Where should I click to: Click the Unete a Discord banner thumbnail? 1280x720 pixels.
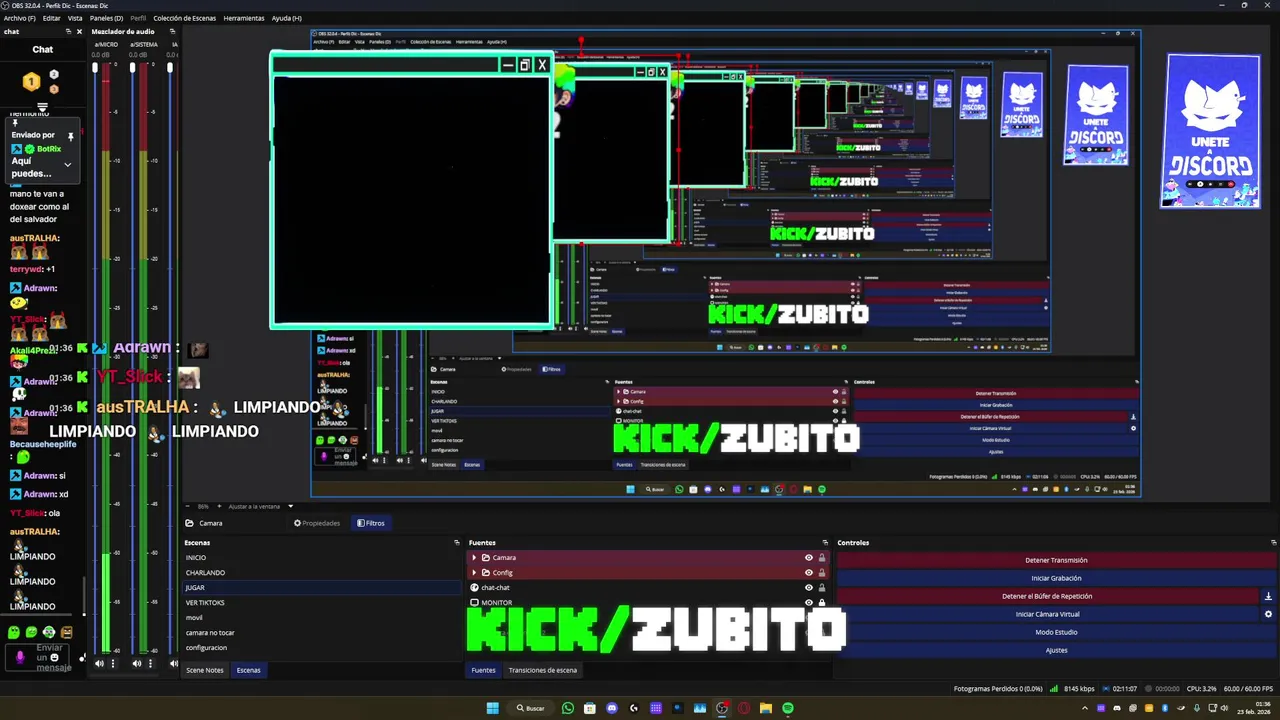[1210, 131]
